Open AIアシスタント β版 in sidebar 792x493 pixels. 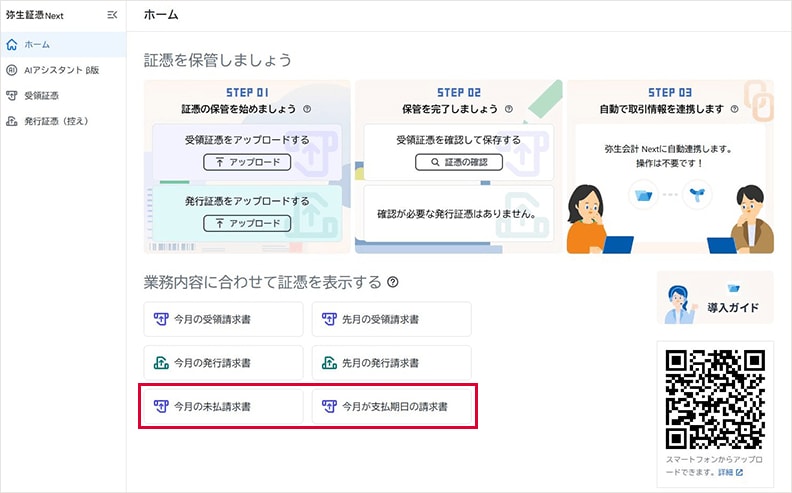click(x=57, y=71)
